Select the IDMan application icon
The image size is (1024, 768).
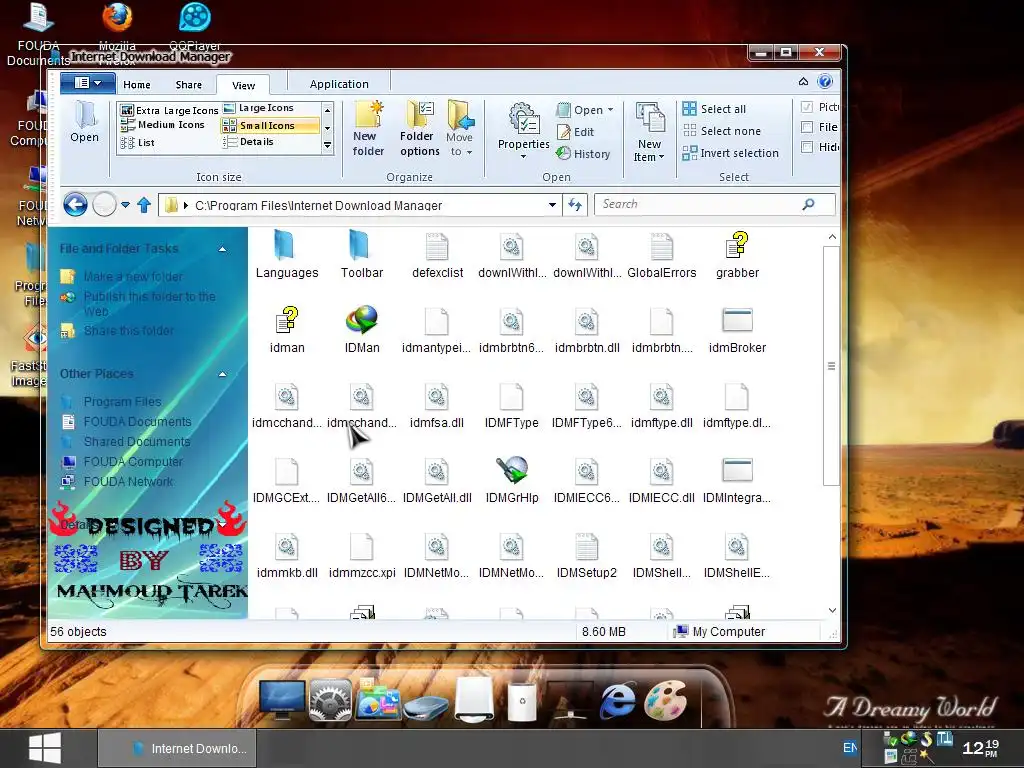click(362, 330)
